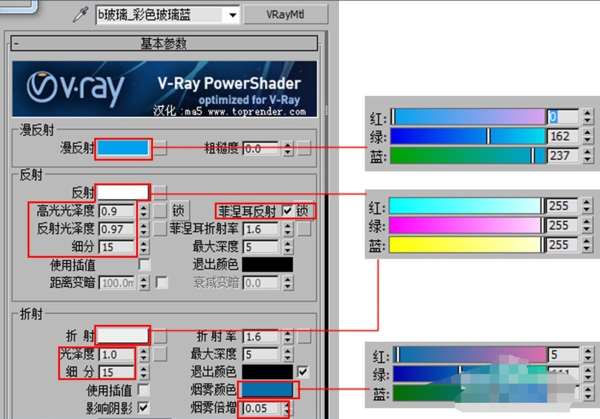This screenshot has height=419, width=600.
Task: Adjust the reflection 最大深度 spinner
Action: 288,247
